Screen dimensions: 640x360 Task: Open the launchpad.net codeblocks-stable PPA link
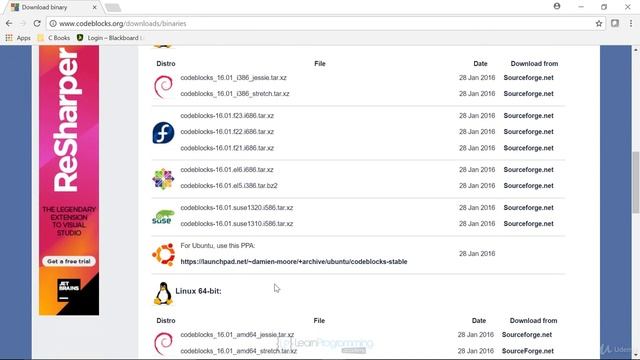pos(294,262)
